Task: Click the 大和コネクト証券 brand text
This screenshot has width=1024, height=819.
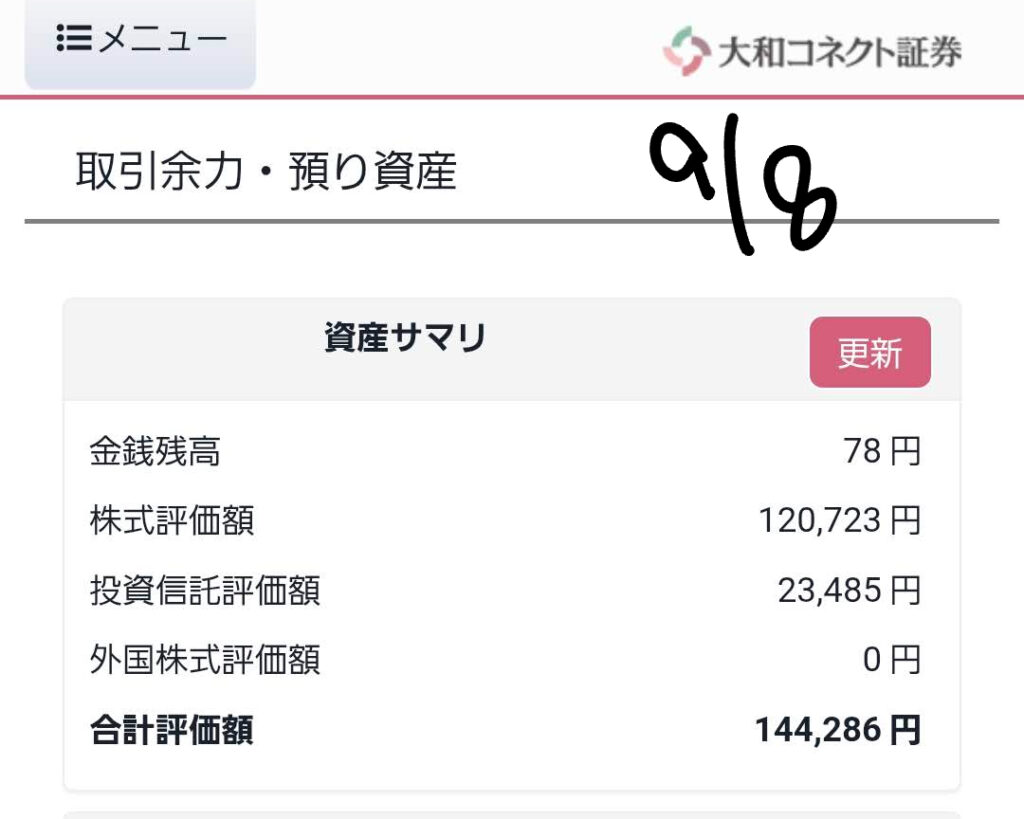Action: coord(840,52)
